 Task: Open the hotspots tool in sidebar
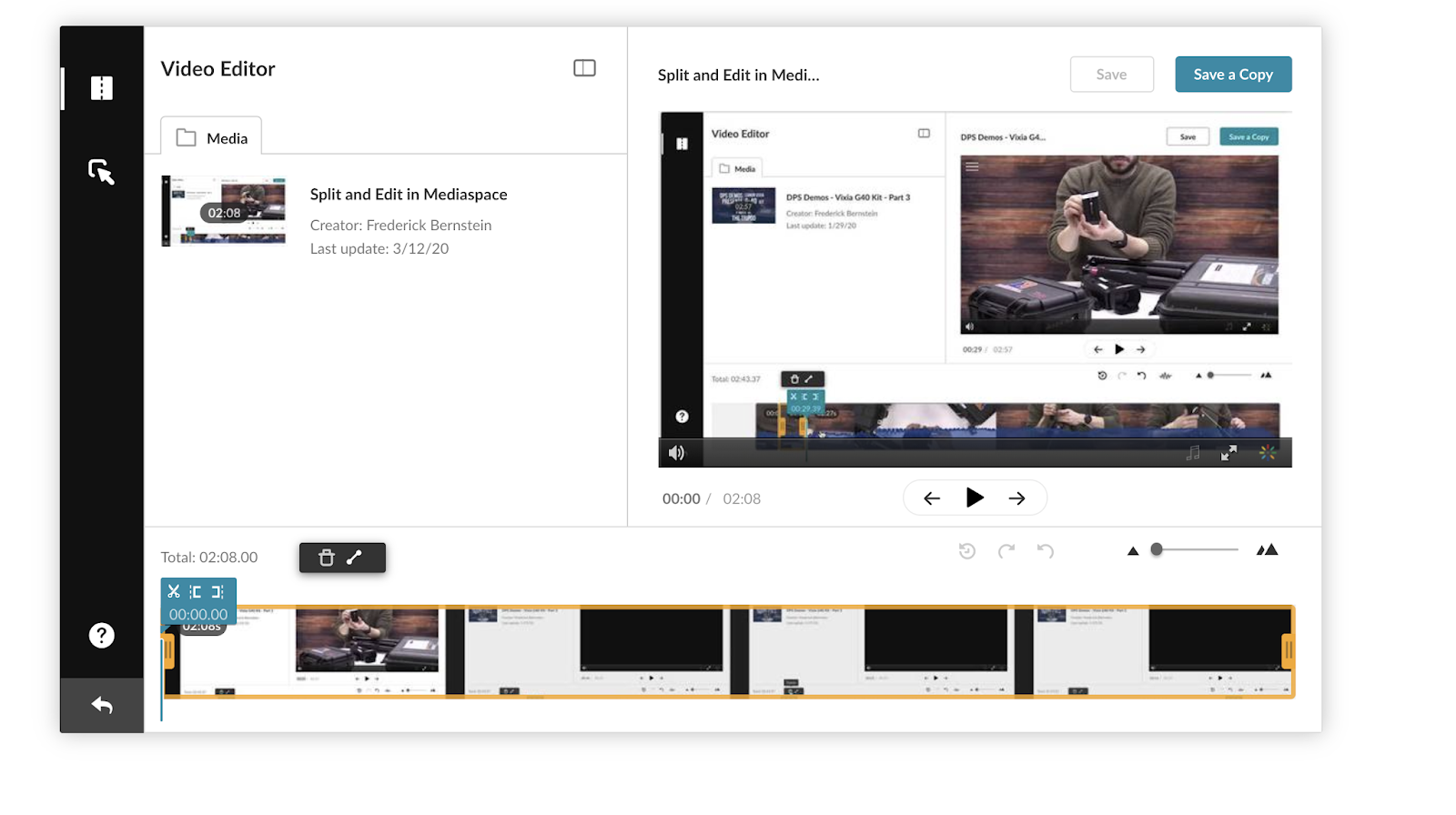click(102, 172)
